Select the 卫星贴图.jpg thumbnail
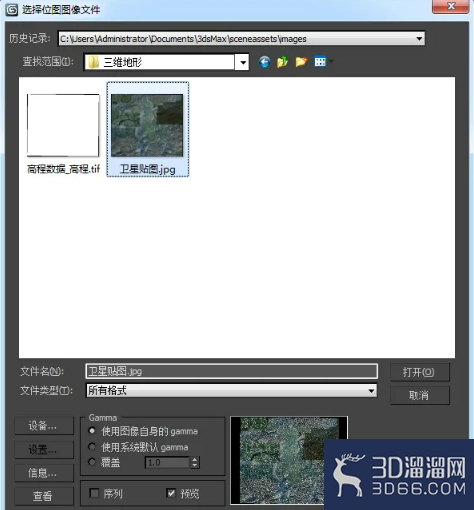This screenshot has height=510, width=474. (x=147, y=125)
